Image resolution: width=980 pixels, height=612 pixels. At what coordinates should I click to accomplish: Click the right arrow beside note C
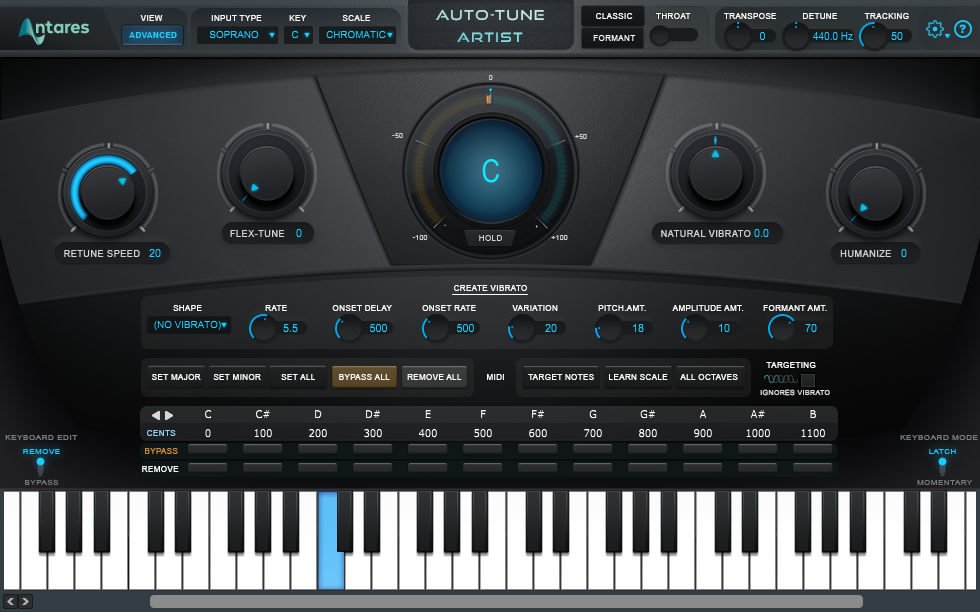tap(169, 414)
